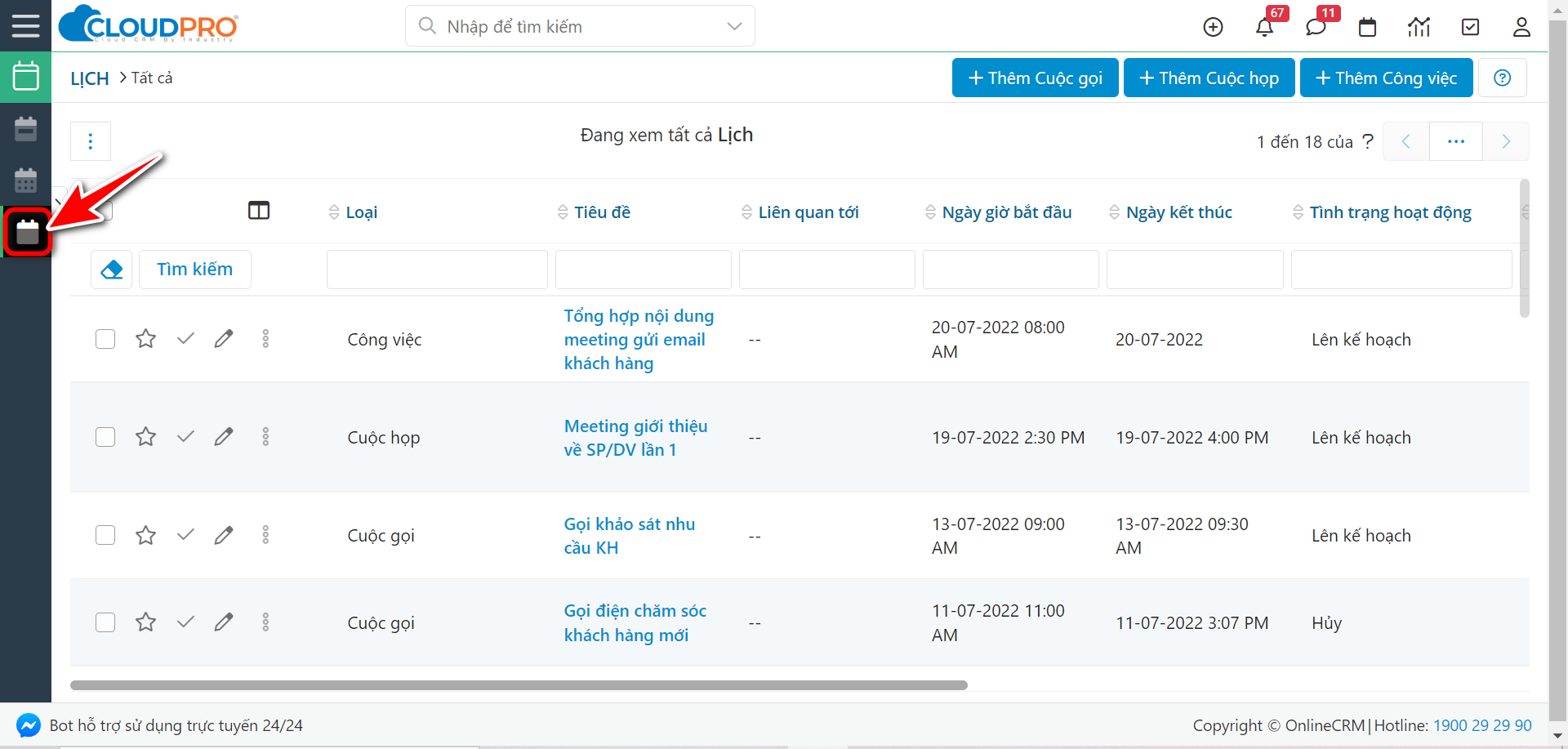Open the user profile icon
Image resolution: width=1568 pixels, height=749 pixels.
point(1521,27)
